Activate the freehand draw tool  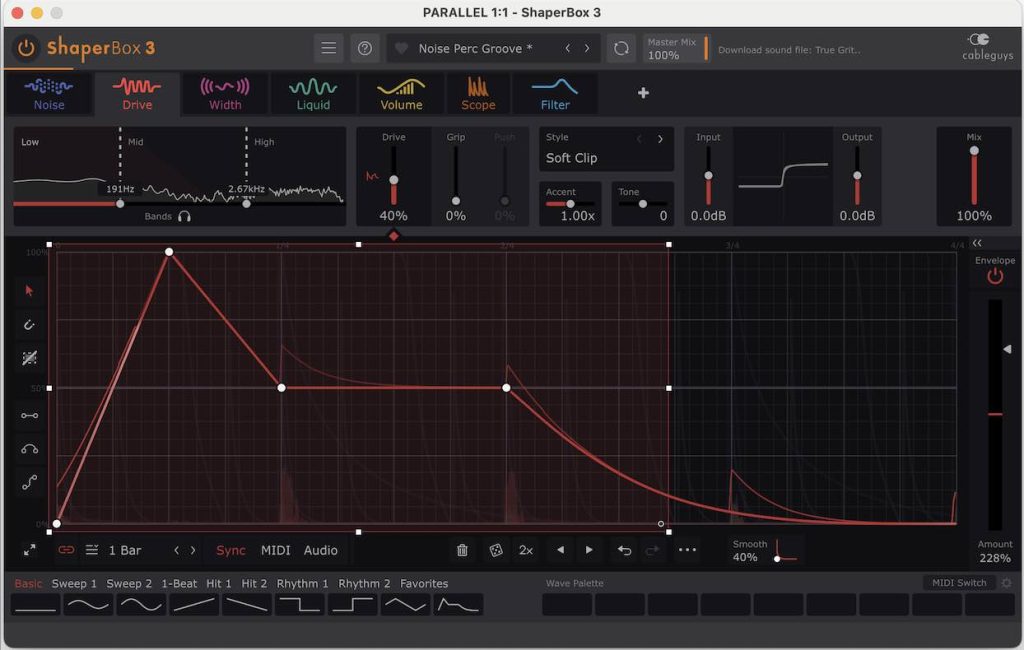click(29, 357)
